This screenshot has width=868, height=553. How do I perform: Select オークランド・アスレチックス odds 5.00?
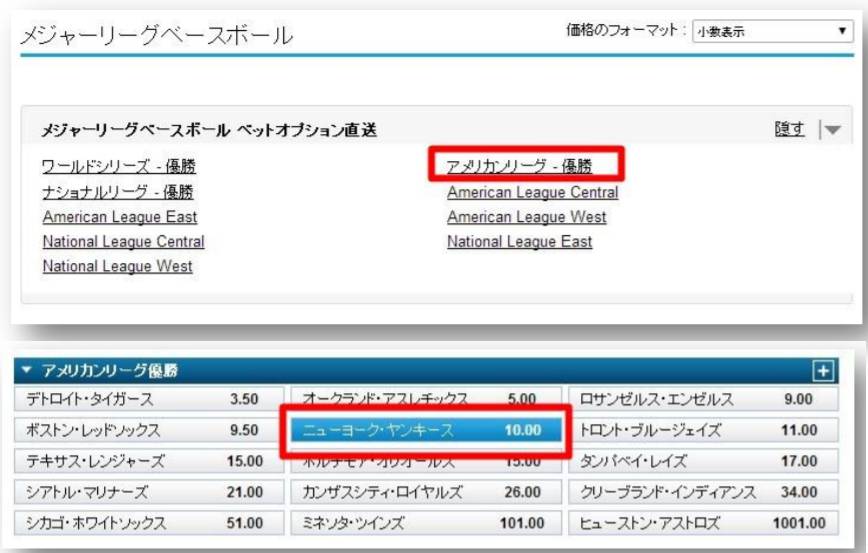(426, 397)
